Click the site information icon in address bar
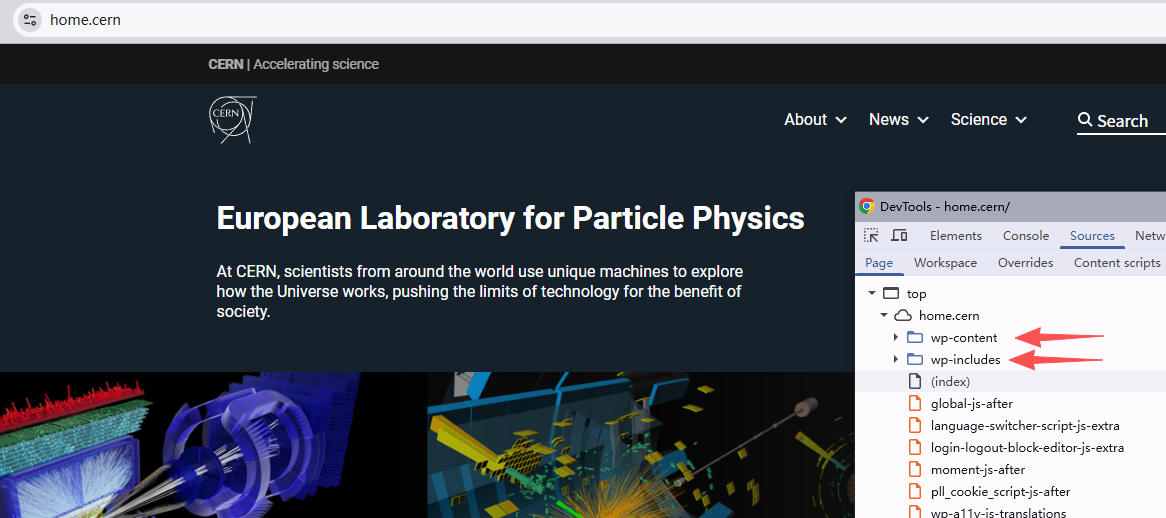Viewport: 1166px width, 518px height. click(29, 20)
